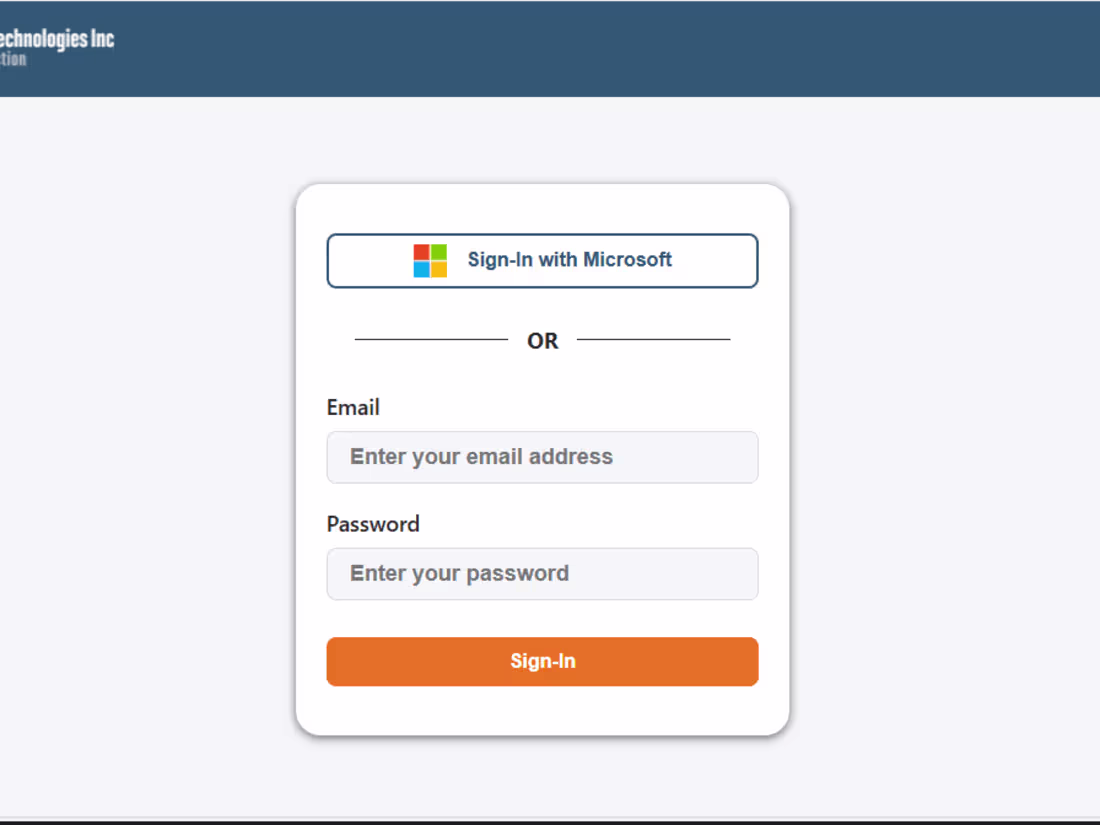The height and width of the screenshot is (825, 1100).
Task: Click the Technologies Inc company logo
Action: coord(56,40)
